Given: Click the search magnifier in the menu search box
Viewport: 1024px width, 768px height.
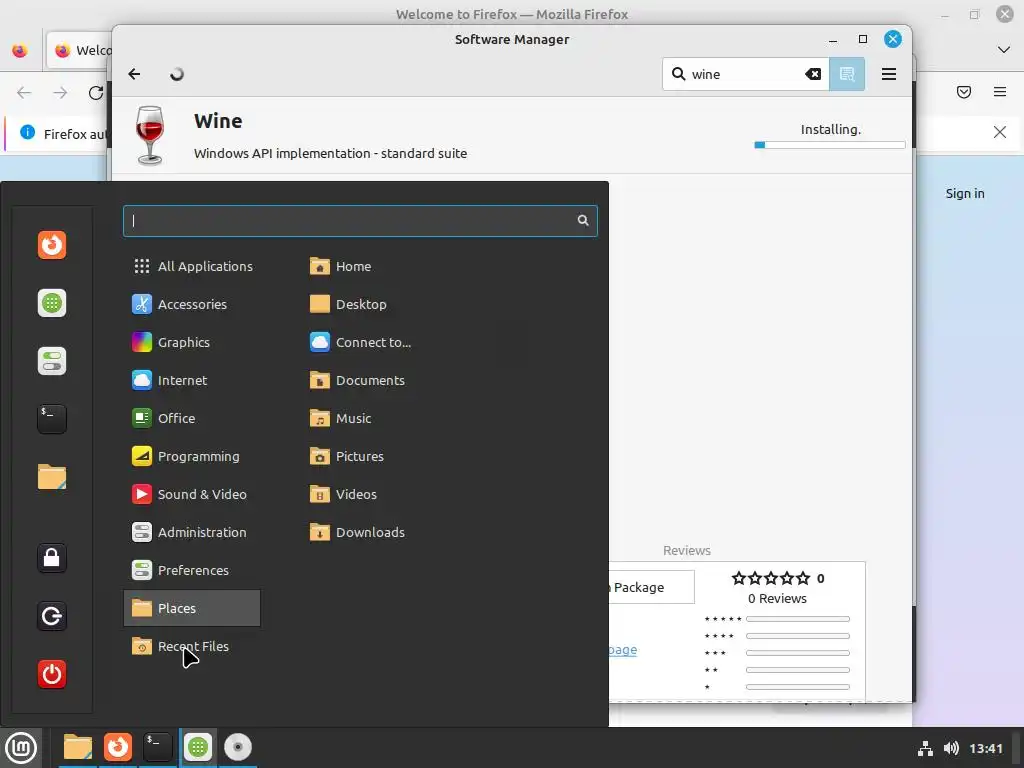Looking at the screenshot, I should [x=583, y=221].
